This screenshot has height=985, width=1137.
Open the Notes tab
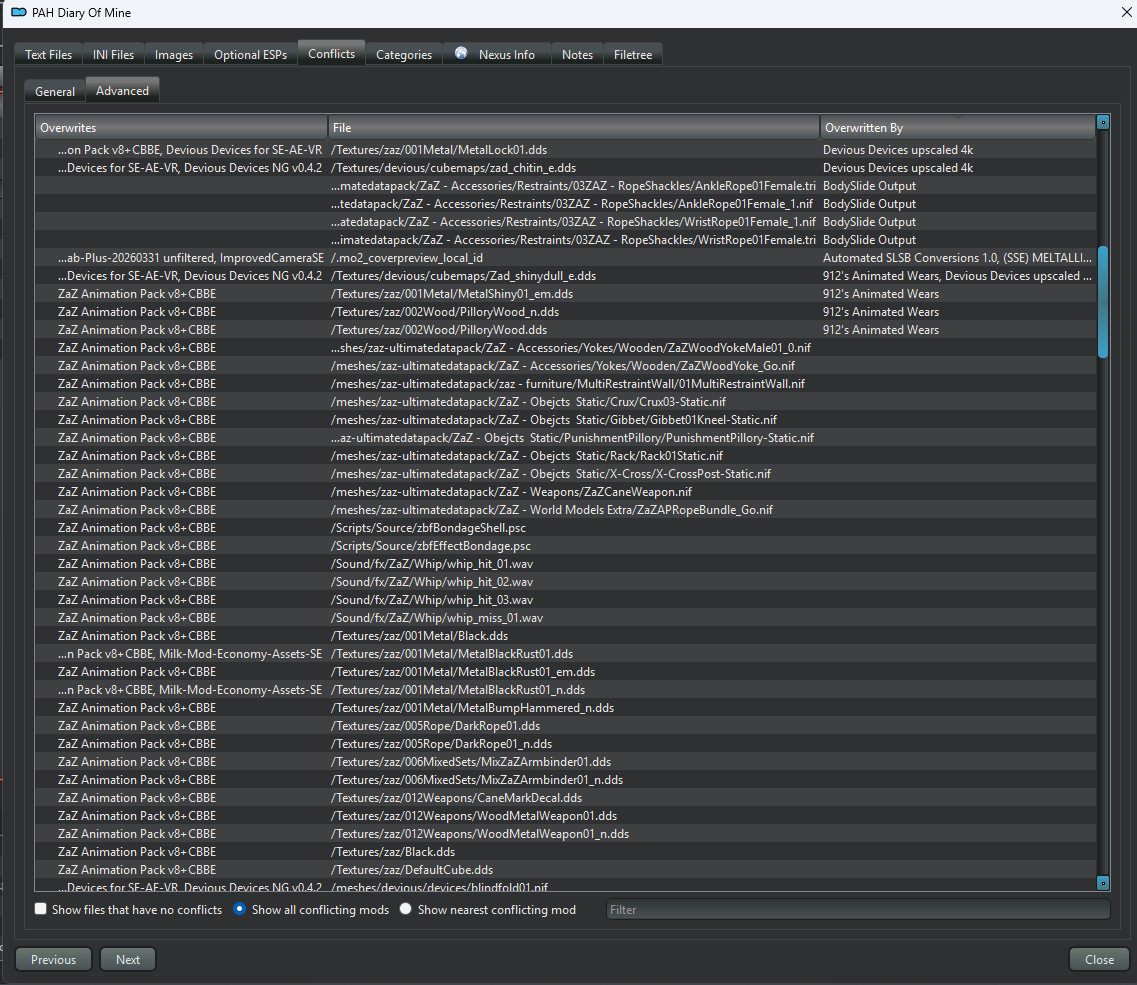pyautogui.click(x=577, y=54)
